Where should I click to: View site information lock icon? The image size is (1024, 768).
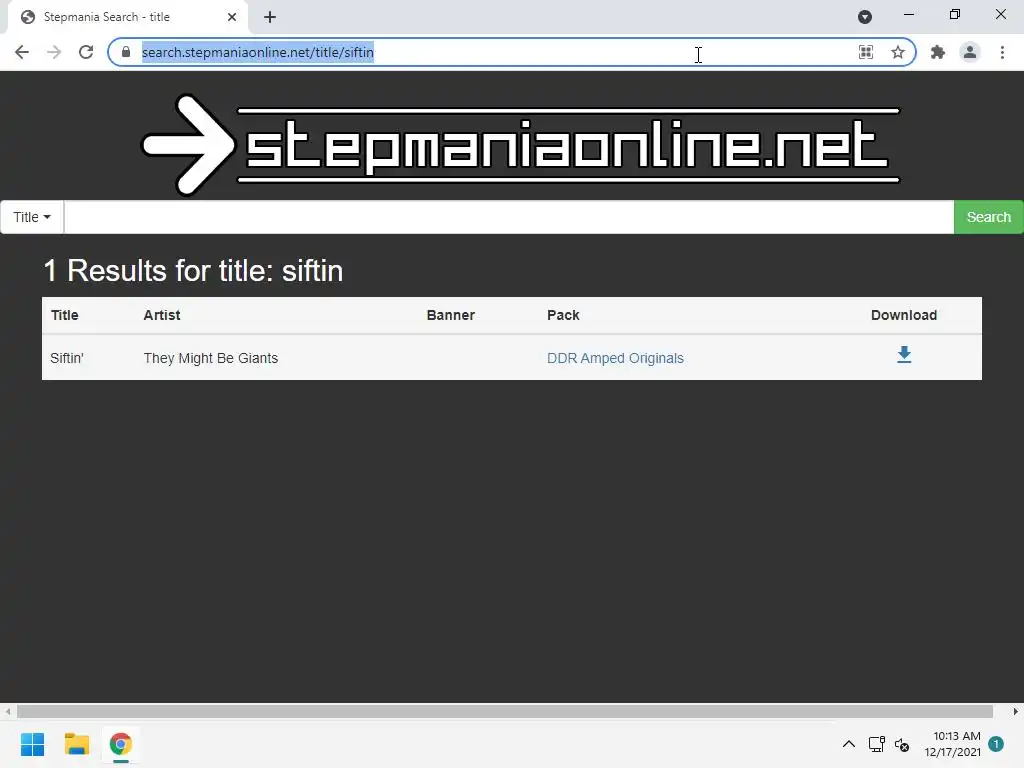(x=126, y=52)
